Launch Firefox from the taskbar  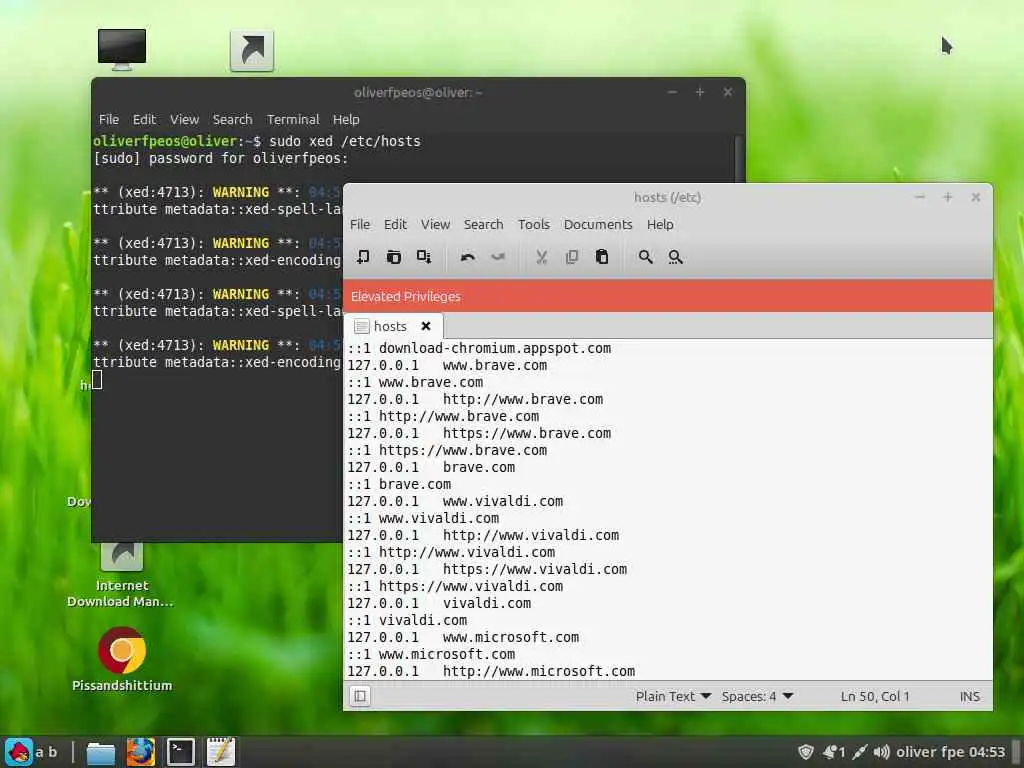tap(140, 752)
